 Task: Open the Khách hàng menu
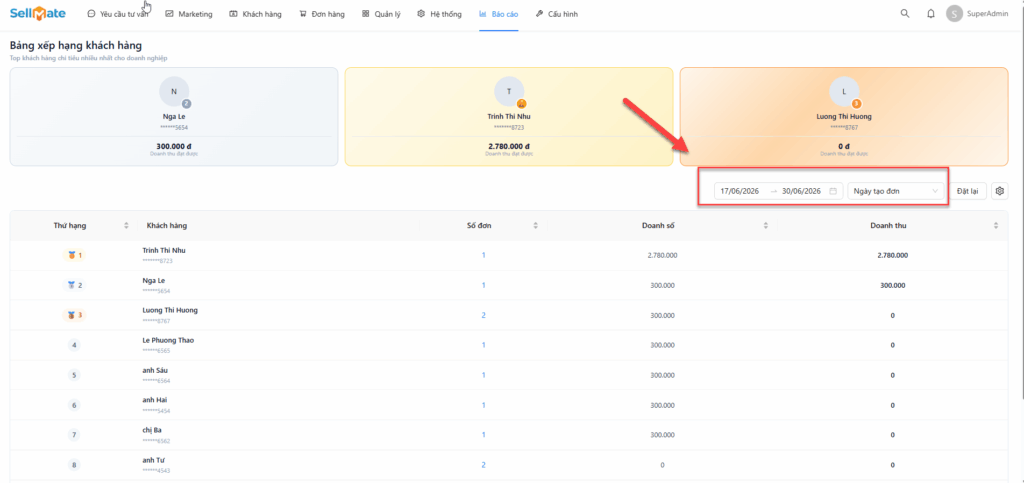click(x=256, y=14)
